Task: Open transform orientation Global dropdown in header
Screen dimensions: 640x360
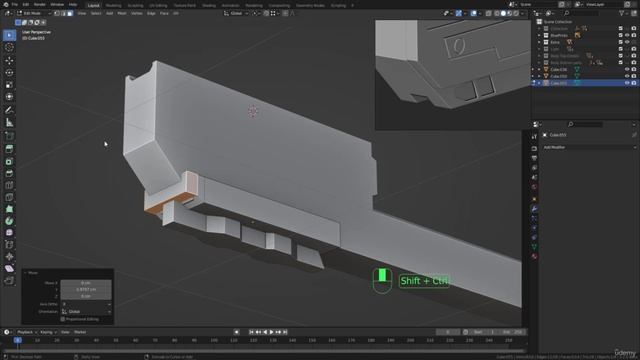Action: 236,13
